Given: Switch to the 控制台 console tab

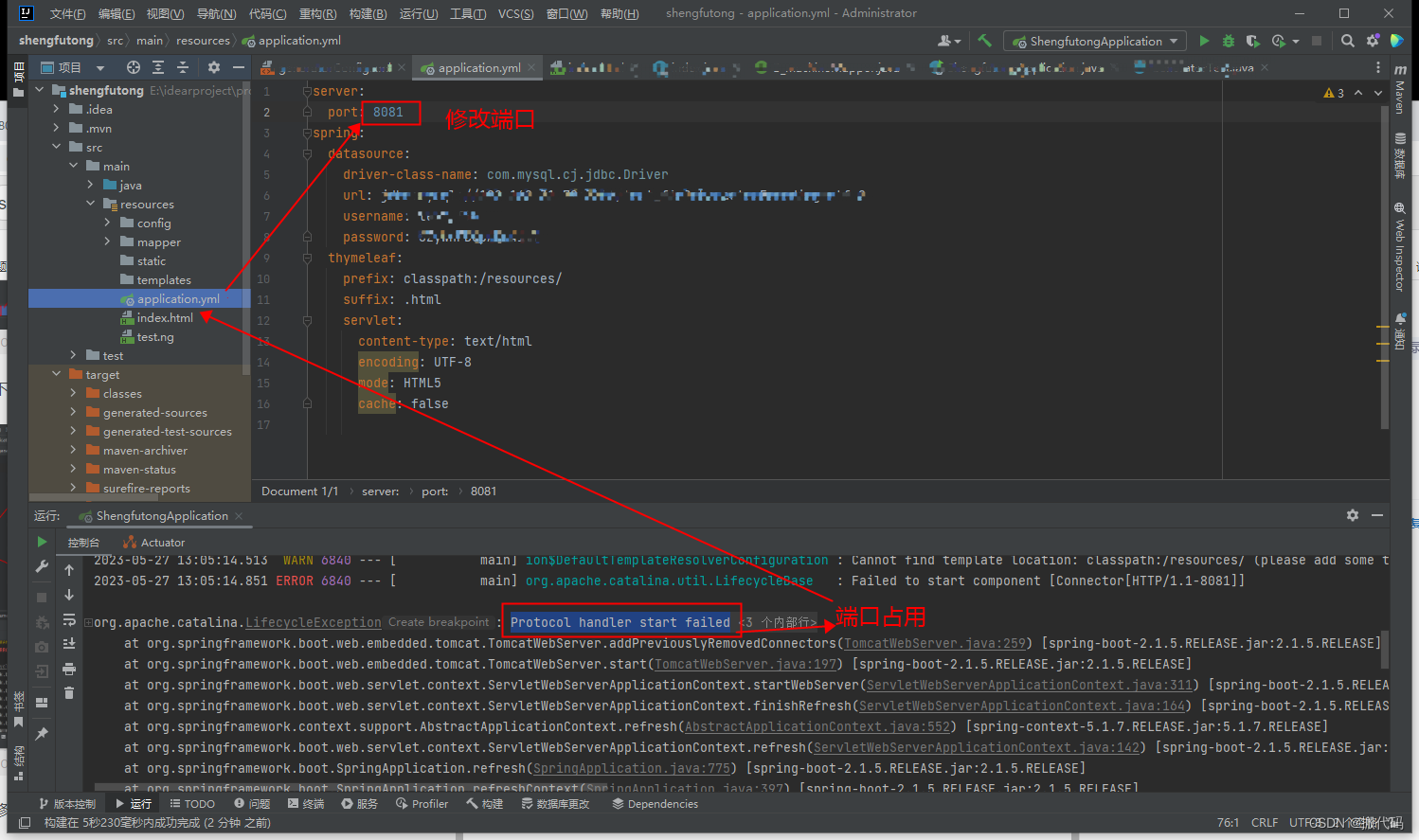Looking at the screenshot, I should (83, 543).
